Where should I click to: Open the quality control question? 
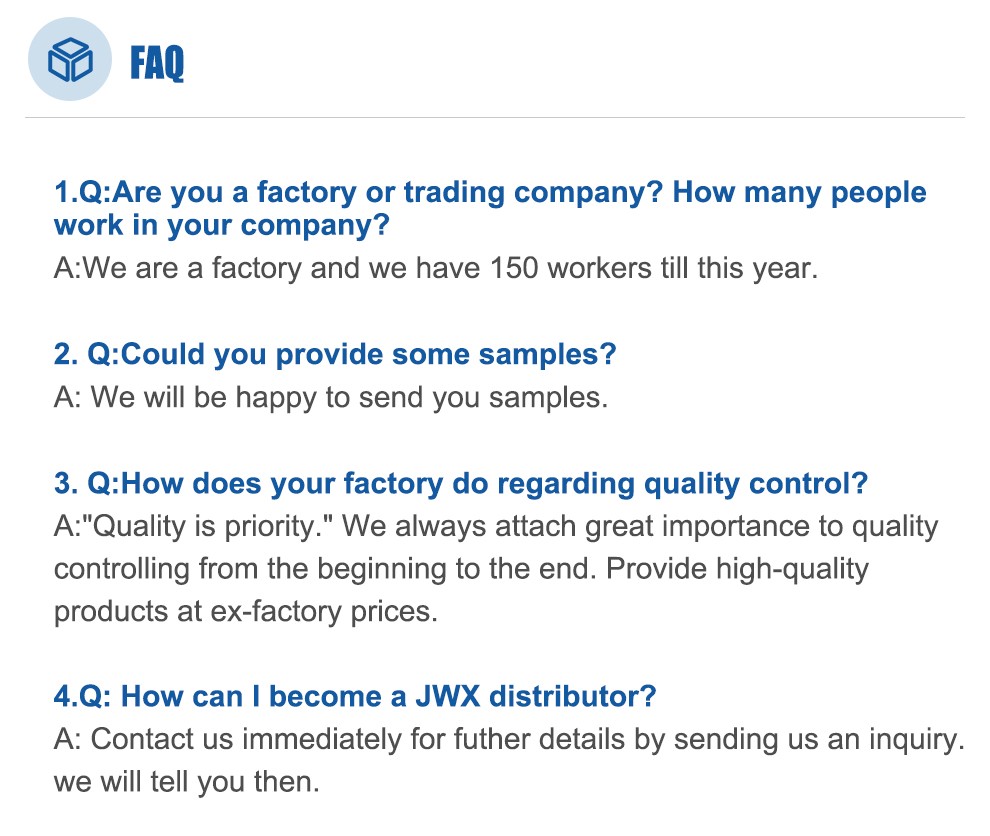point(460,485)
